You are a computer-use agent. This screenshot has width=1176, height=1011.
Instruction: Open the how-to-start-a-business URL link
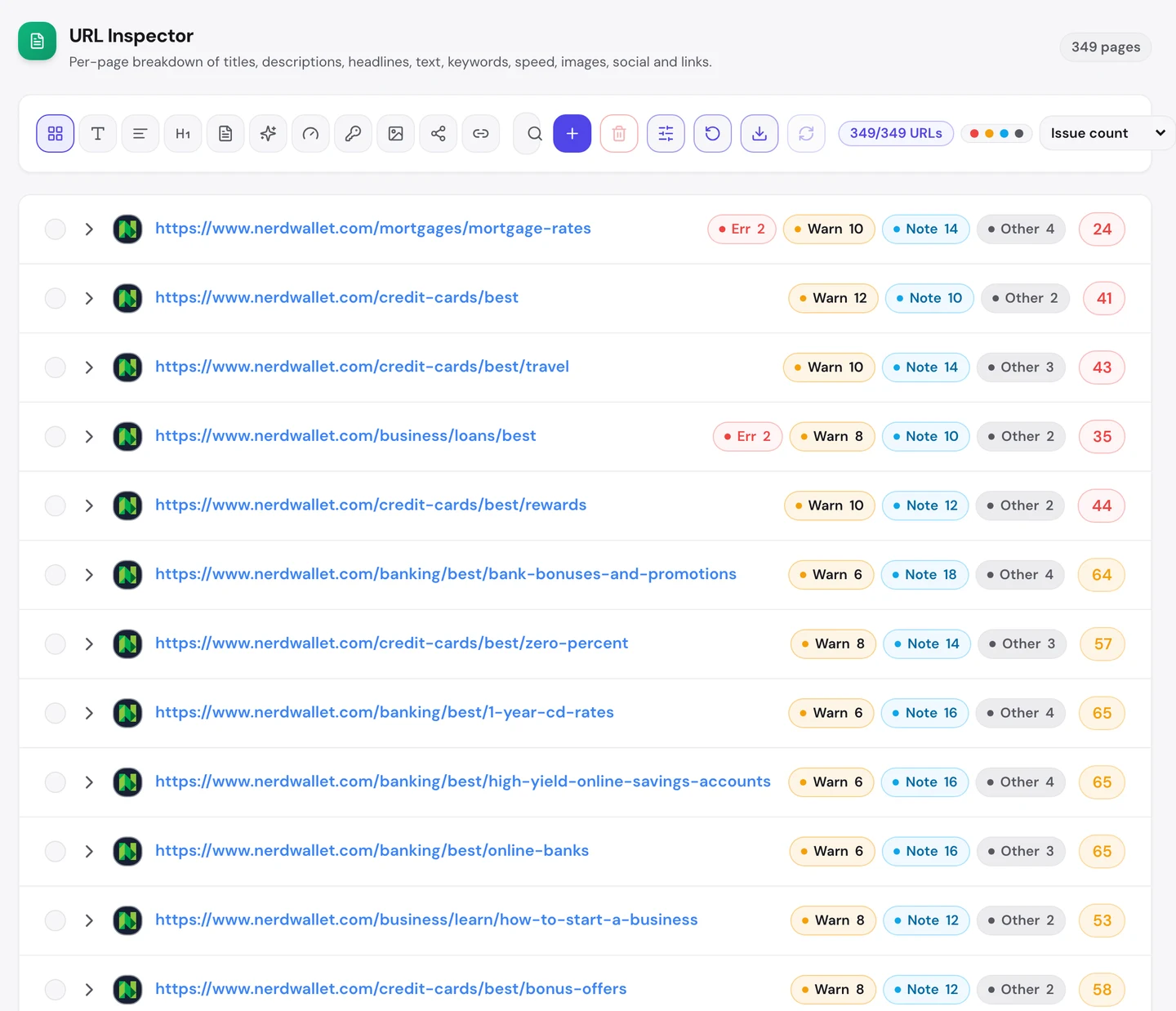click(x=426, y=920)
